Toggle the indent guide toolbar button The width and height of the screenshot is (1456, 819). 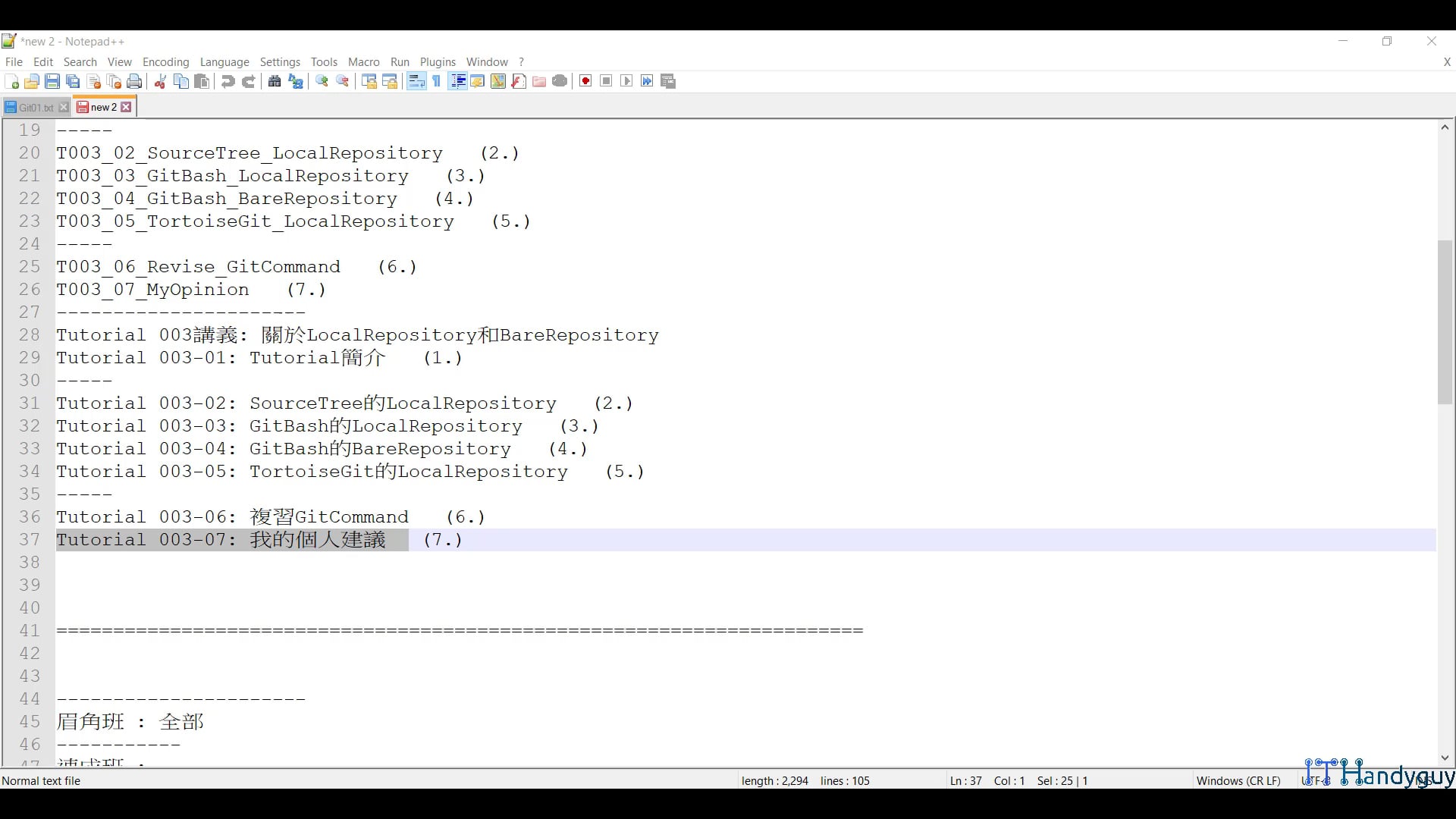tap(457, 82)
